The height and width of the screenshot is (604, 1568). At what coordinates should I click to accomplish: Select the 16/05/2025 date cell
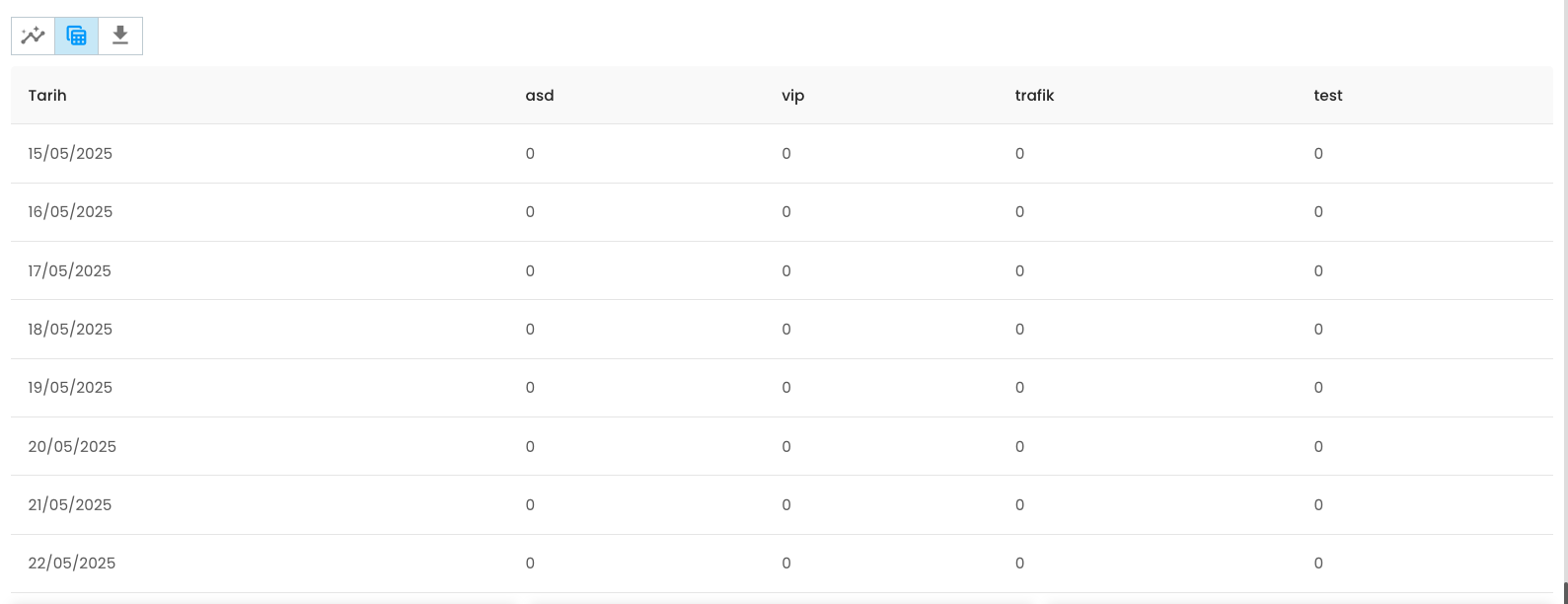(70, 212)
